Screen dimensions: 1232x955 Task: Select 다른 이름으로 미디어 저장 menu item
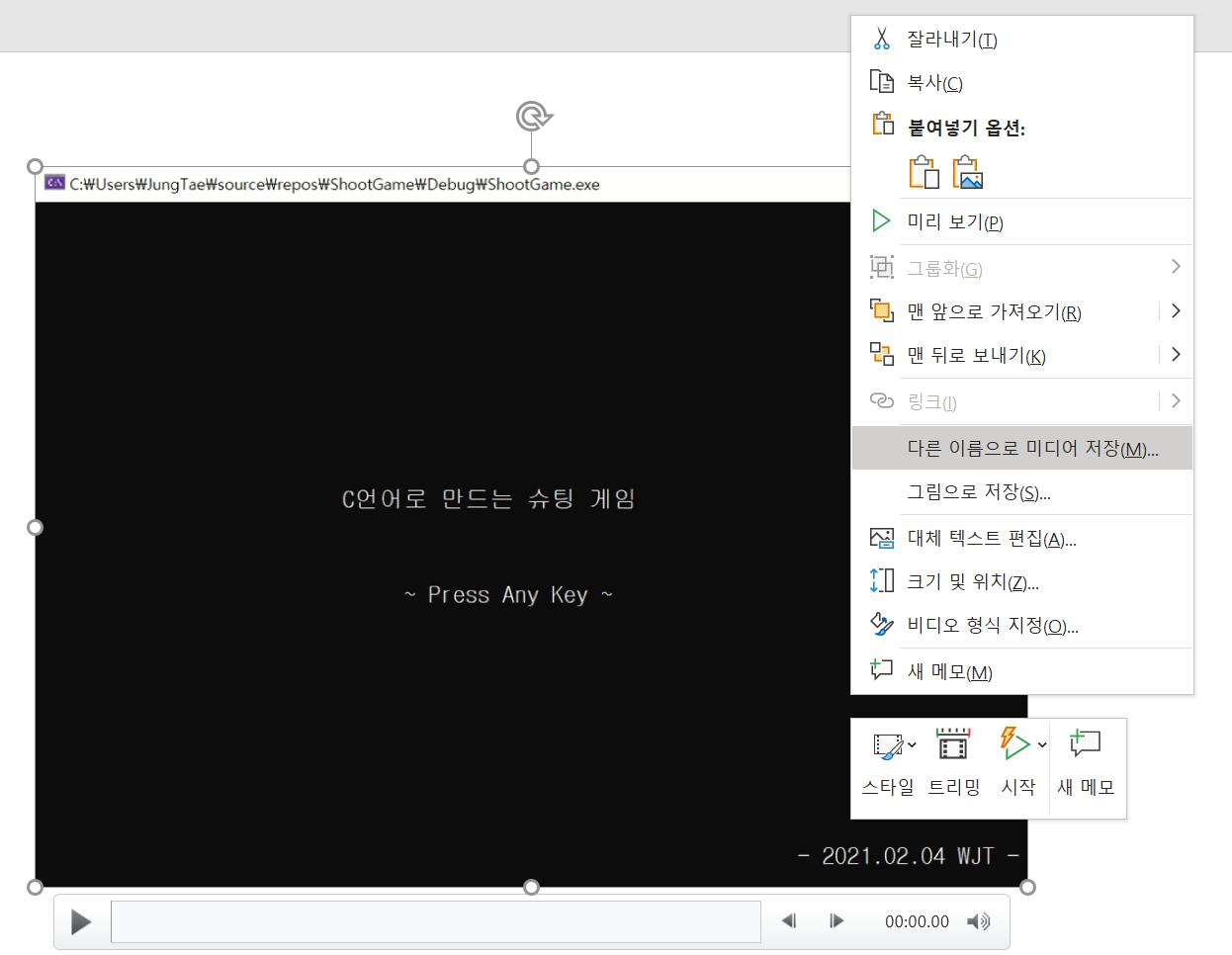point(1020,448)
